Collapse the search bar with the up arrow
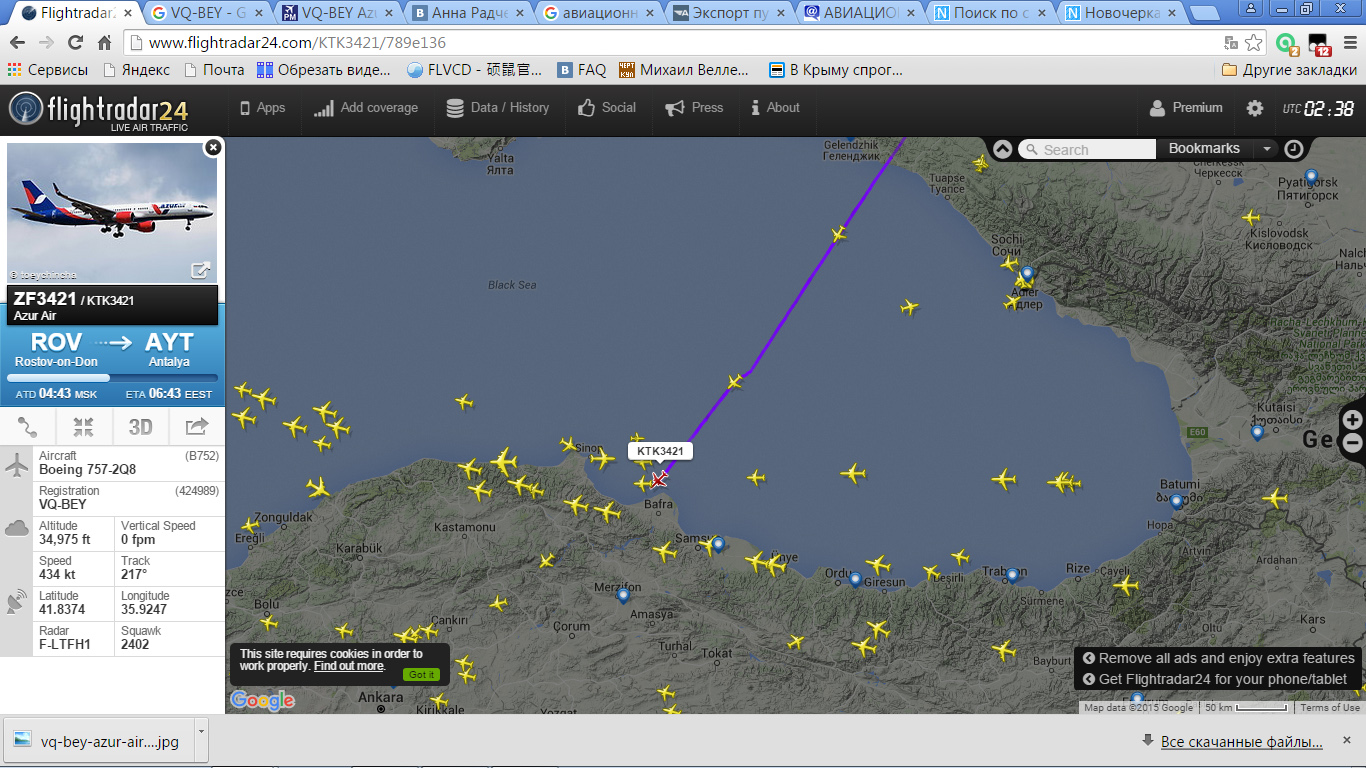The image size is (1366, 768). click(x=1002, y=149)
